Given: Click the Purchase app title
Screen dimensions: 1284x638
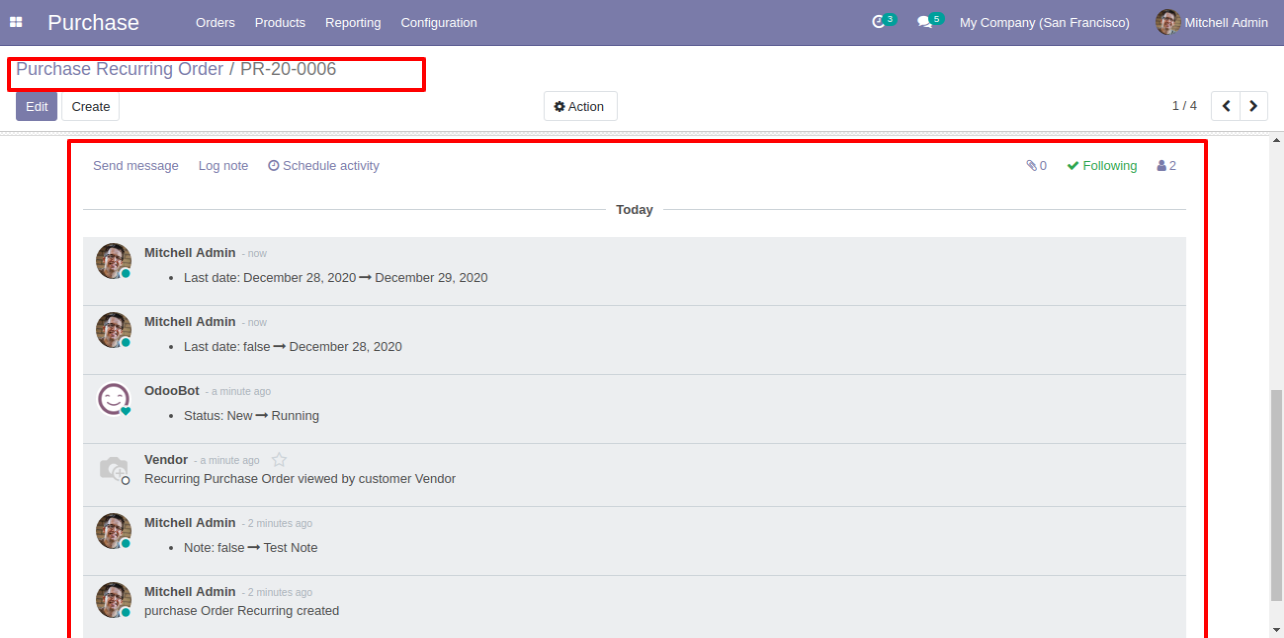Looking at the screenshot, I should pyautogui.click(x=93, y=22).
